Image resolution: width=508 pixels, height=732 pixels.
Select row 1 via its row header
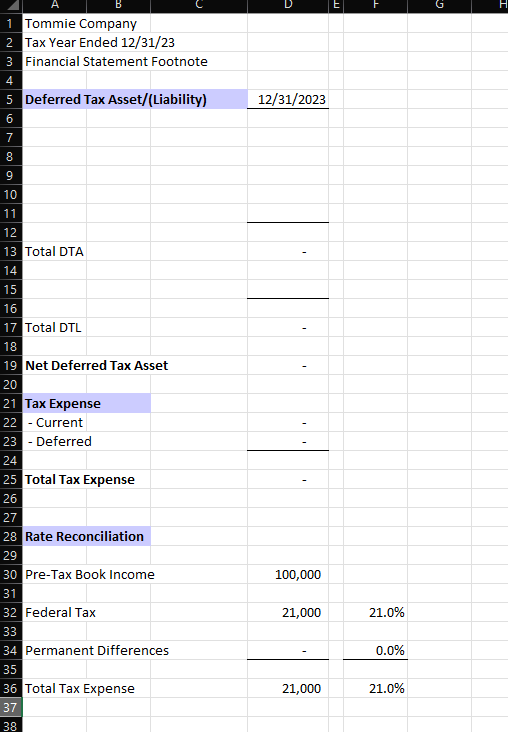pos(11,23)
